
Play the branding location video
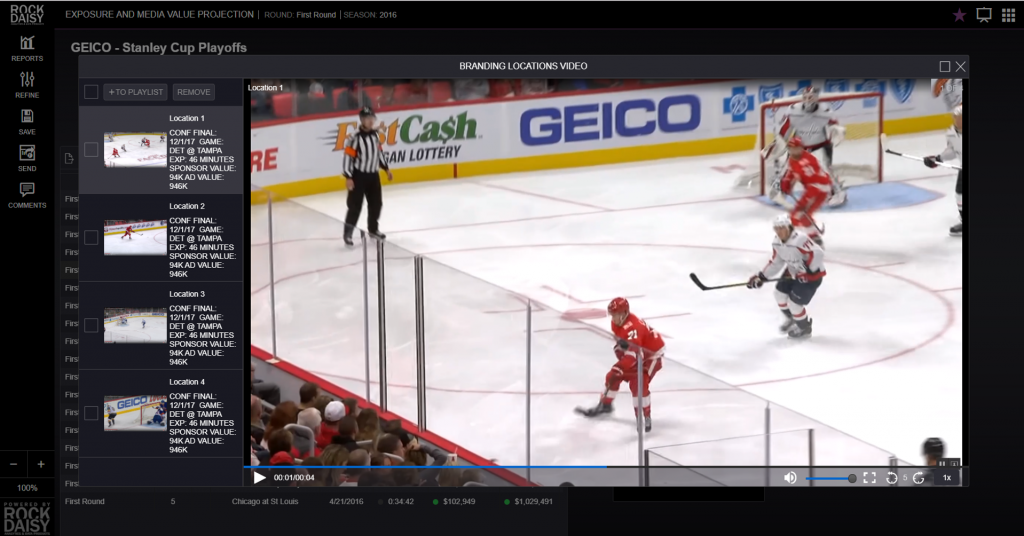point(259,477)
